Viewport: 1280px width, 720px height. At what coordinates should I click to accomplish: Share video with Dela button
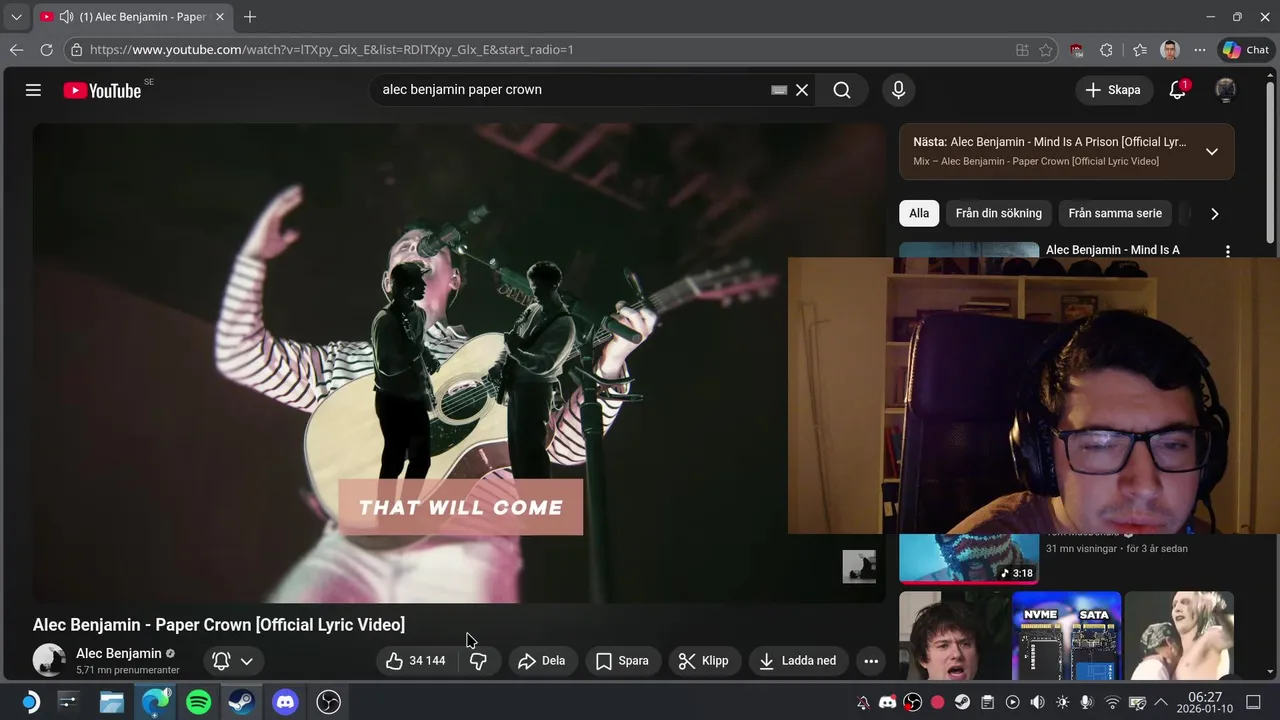(542, 661)
